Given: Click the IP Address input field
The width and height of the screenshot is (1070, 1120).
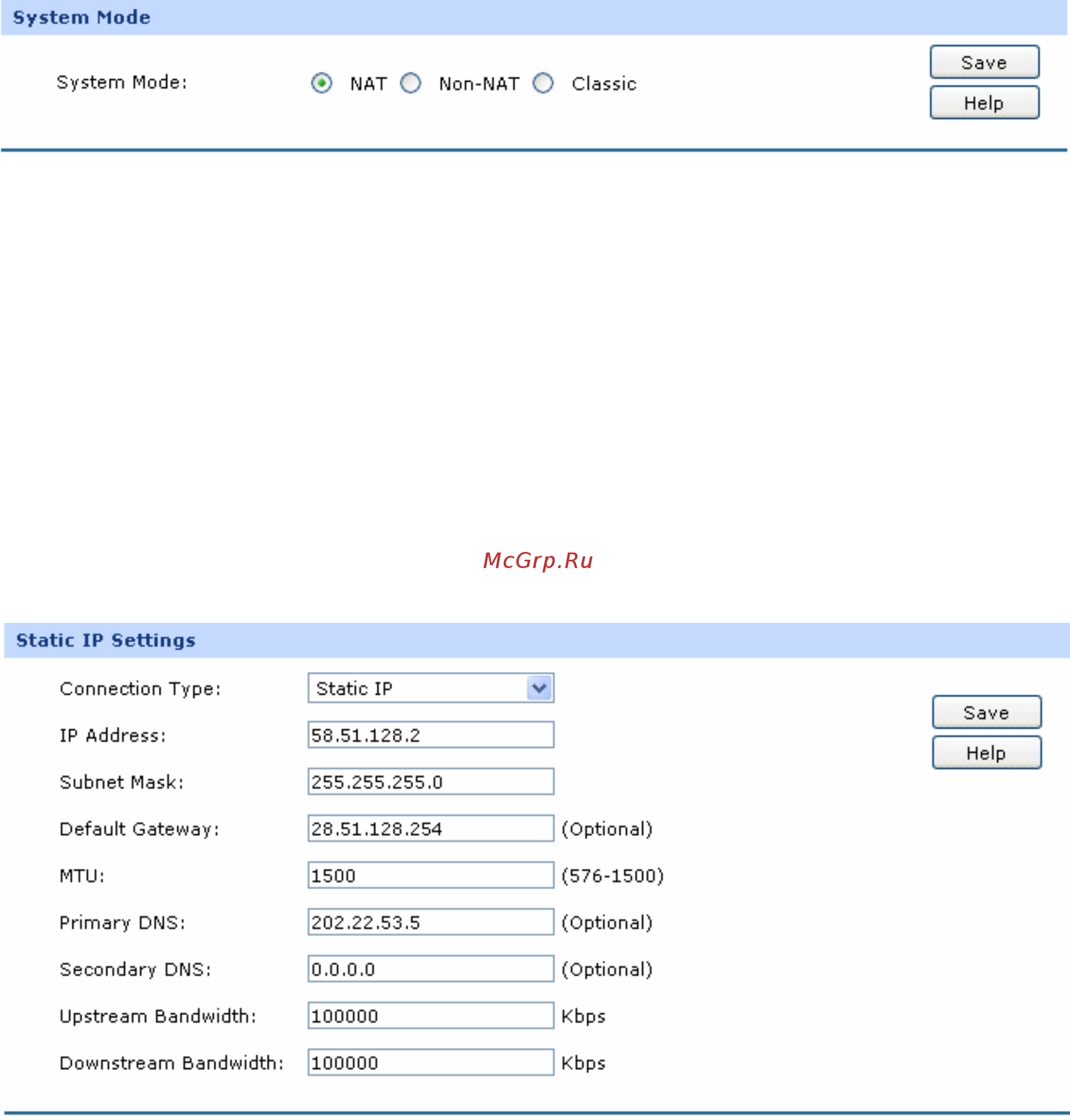Looking at the screenshot, I should [x=430, y=735].
